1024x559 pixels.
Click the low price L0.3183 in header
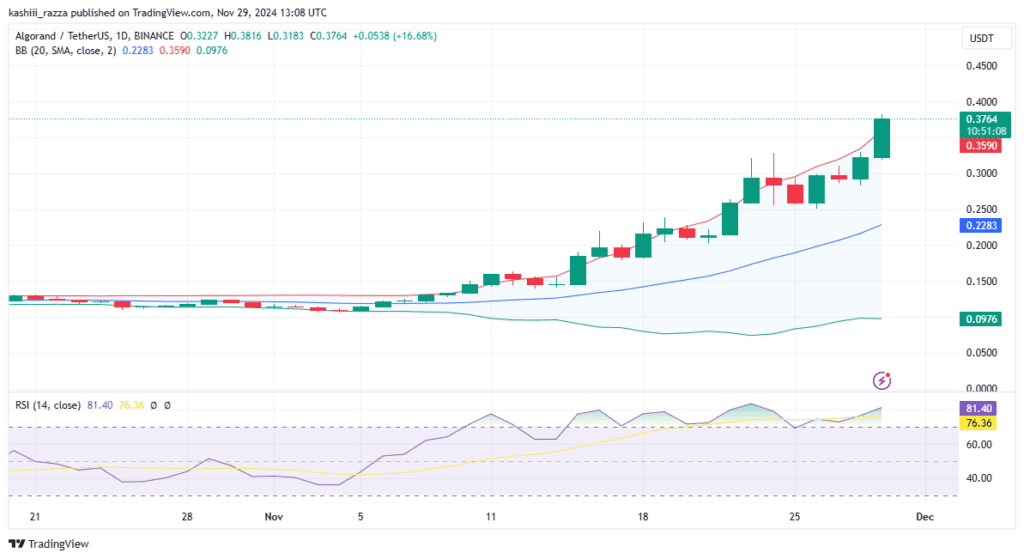[286, 36]
